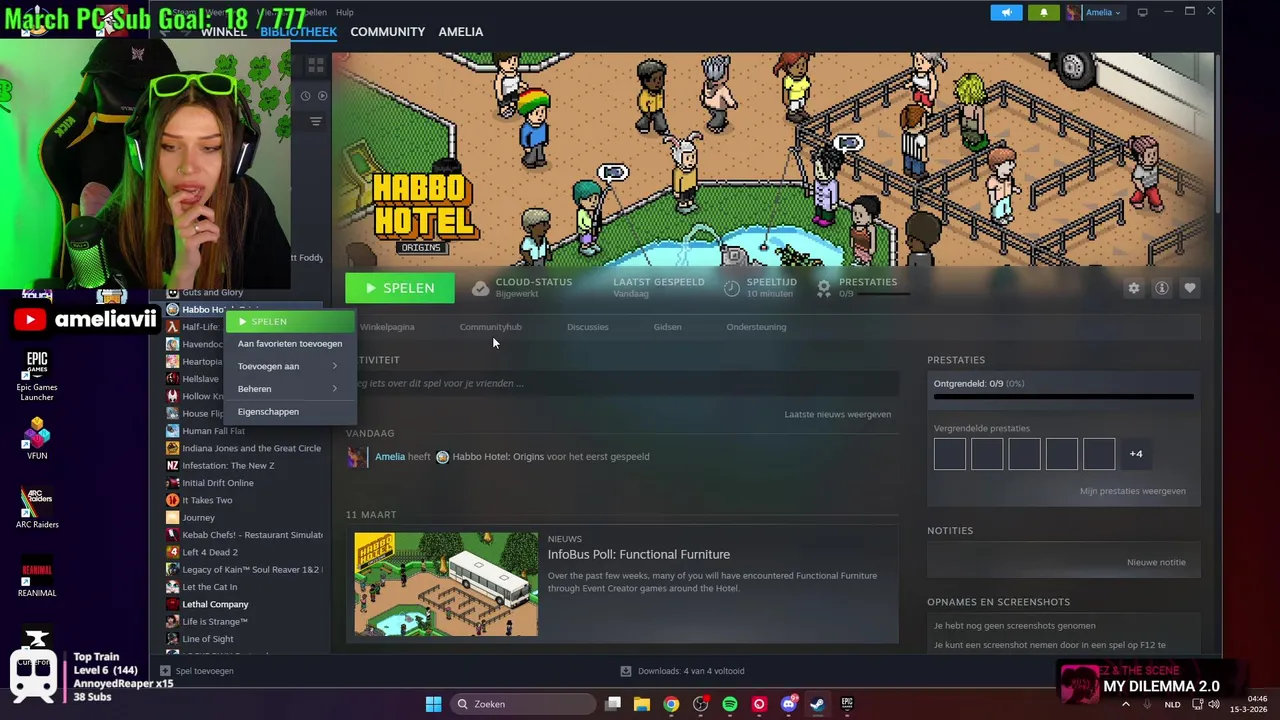Click Nieuwe notitie
The image size is (1280, 720).
(x=1156, y=562)
